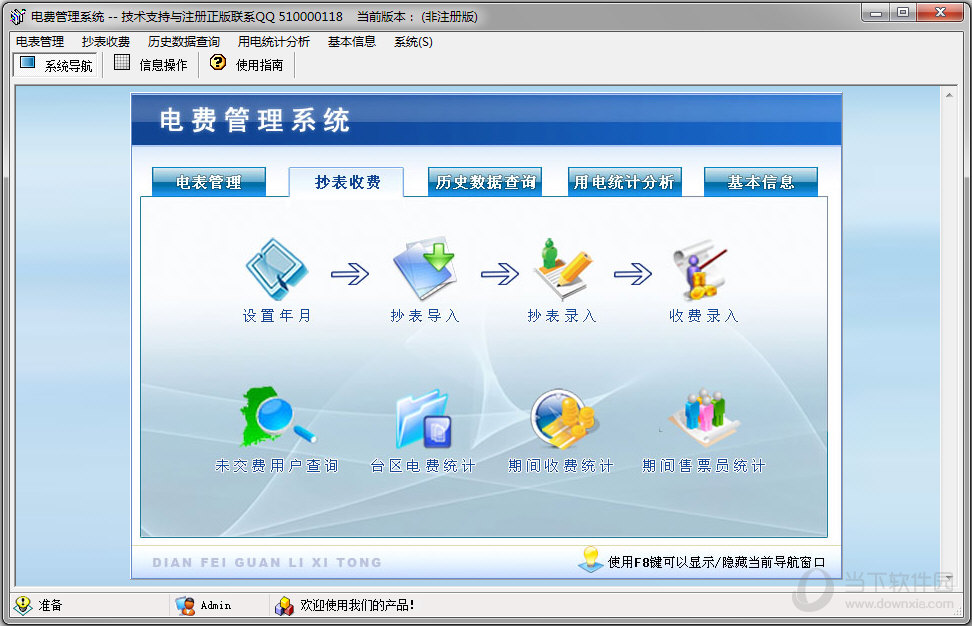Click the application icon in title bar
Image resolution: width=972 pixels, height=626 pixels.
coord(17,16)
